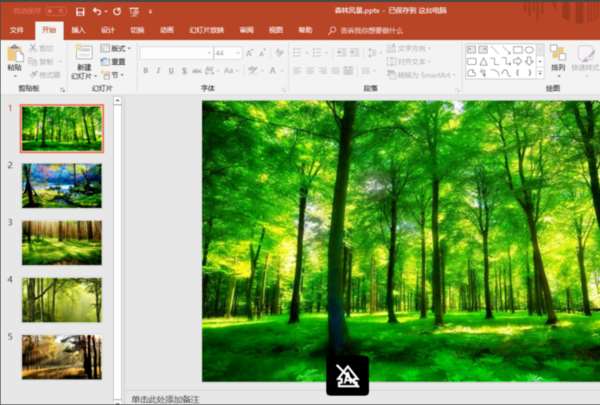
Task: Click the Reset slide button
Action: (x=114, y=62)
